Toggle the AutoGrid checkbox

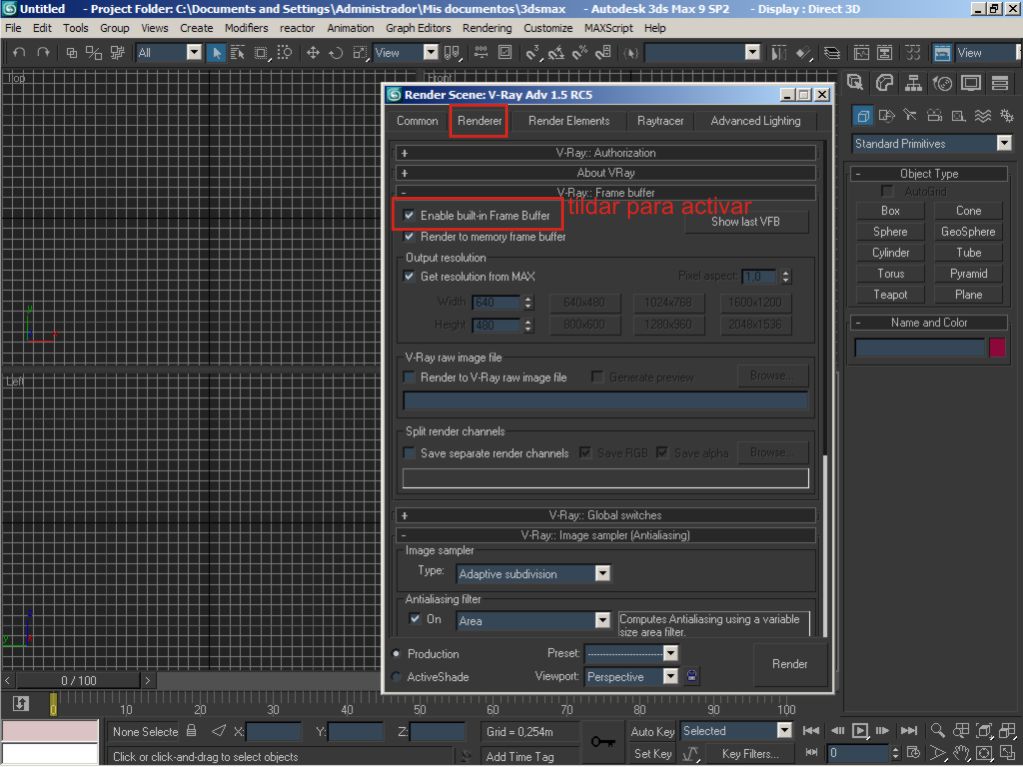(x=887, y=191)
